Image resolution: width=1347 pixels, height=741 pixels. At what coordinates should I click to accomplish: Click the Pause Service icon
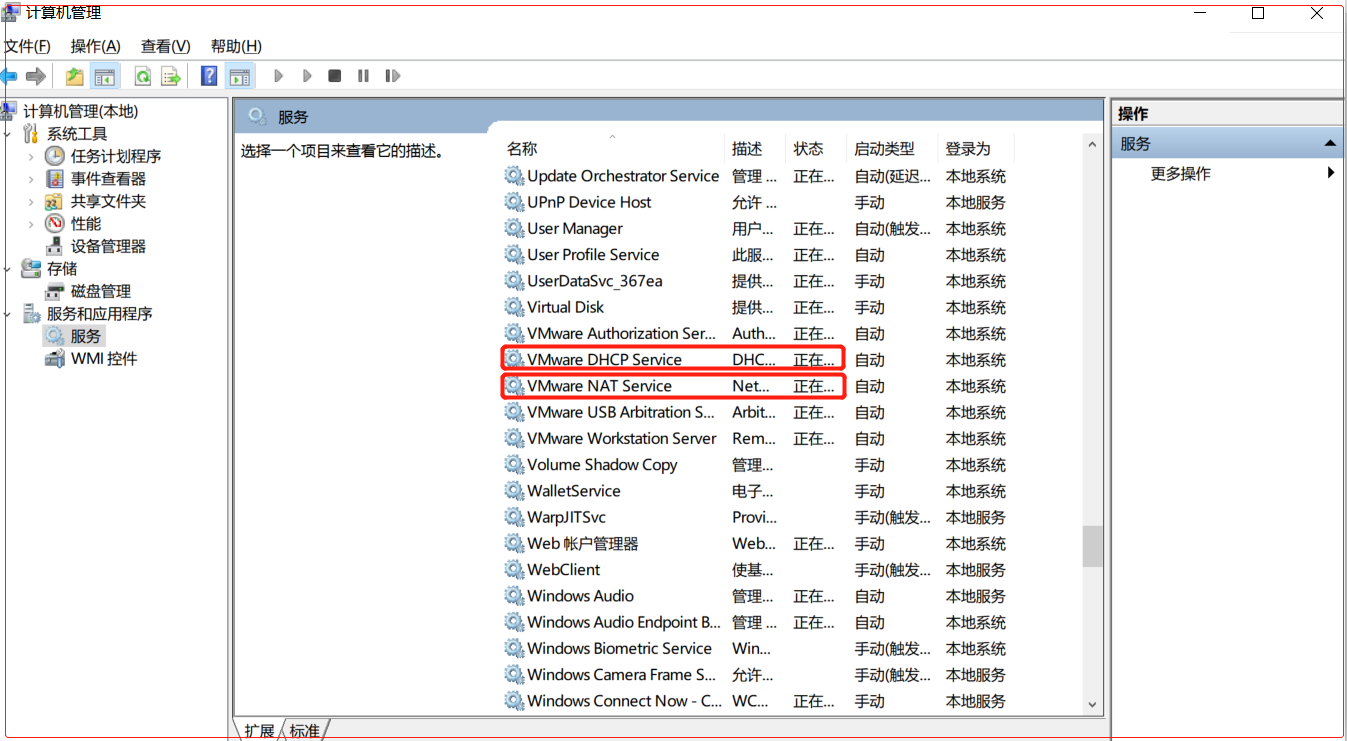pos(363,76)
